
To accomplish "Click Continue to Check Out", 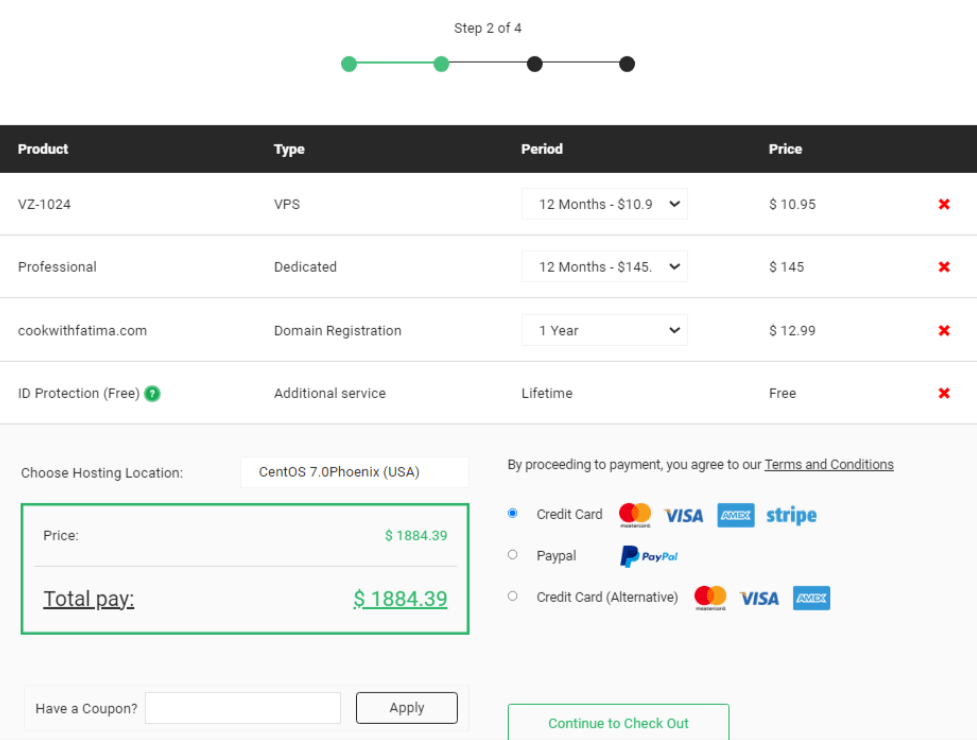I will click(x=618, y=723).
